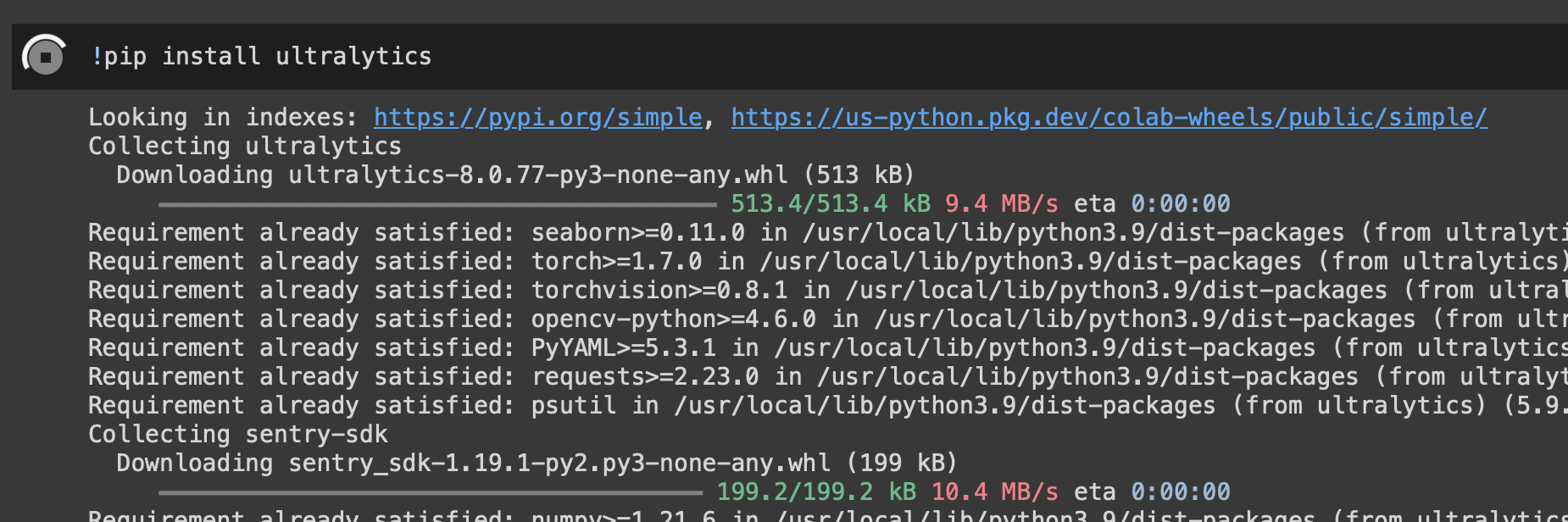Open the us-python.pkg.dev colab-wheels link

pyautogui.click(x=1109, y=118)
